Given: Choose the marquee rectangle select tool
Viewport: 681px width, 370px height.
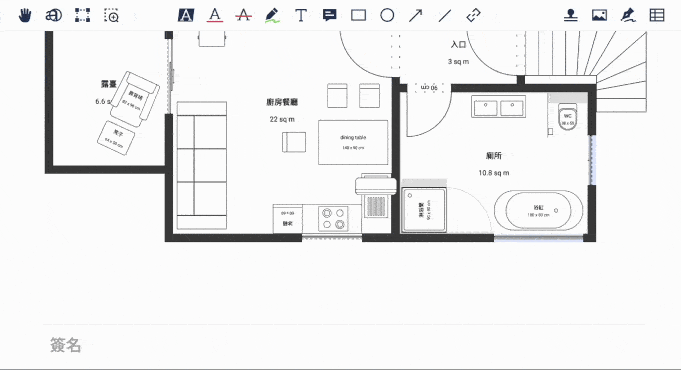Looking at the screenshot, I should tap(83, 16).
